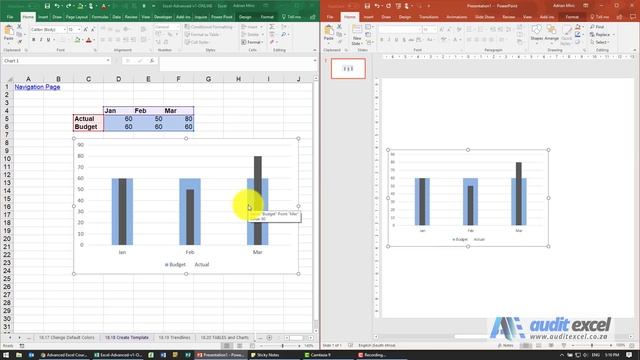The height and width of the screenshot is (360, 640).
Task: Switch to Camtasia 9 in taskbar
Action: [318, 355]
